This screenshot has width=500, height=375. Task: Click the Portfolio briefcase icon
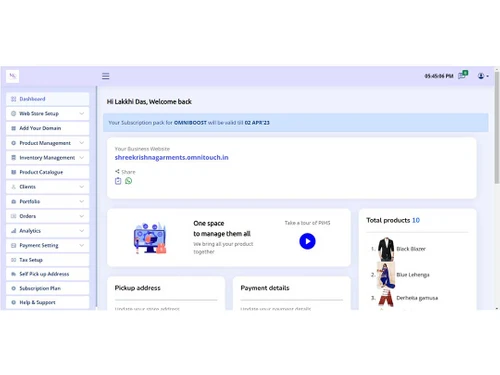click(14, 201)
